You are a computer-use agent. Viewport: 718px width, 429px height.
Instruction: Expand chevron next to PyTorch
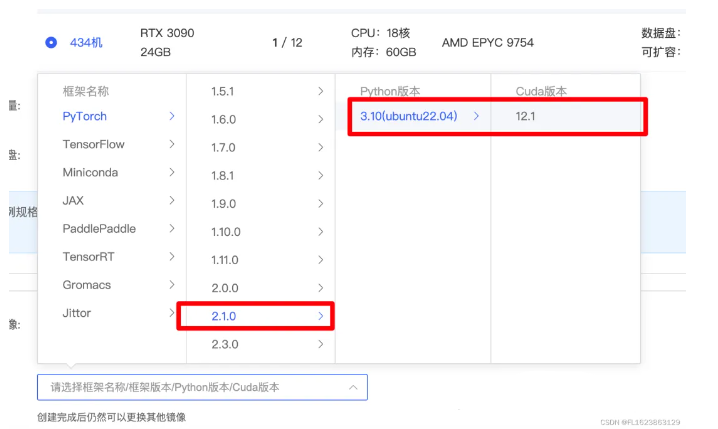(172, 116)
